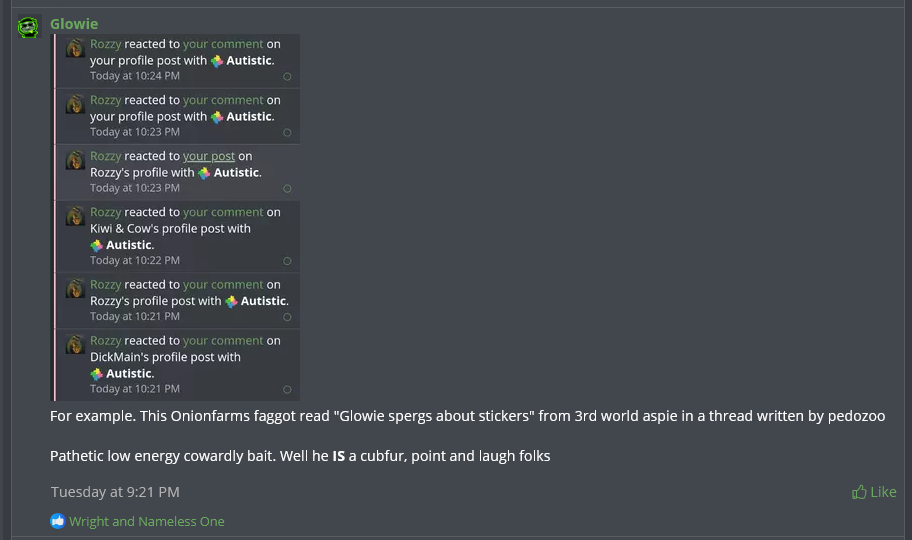Click the thumbs-up Like icon

coord(859,492)
